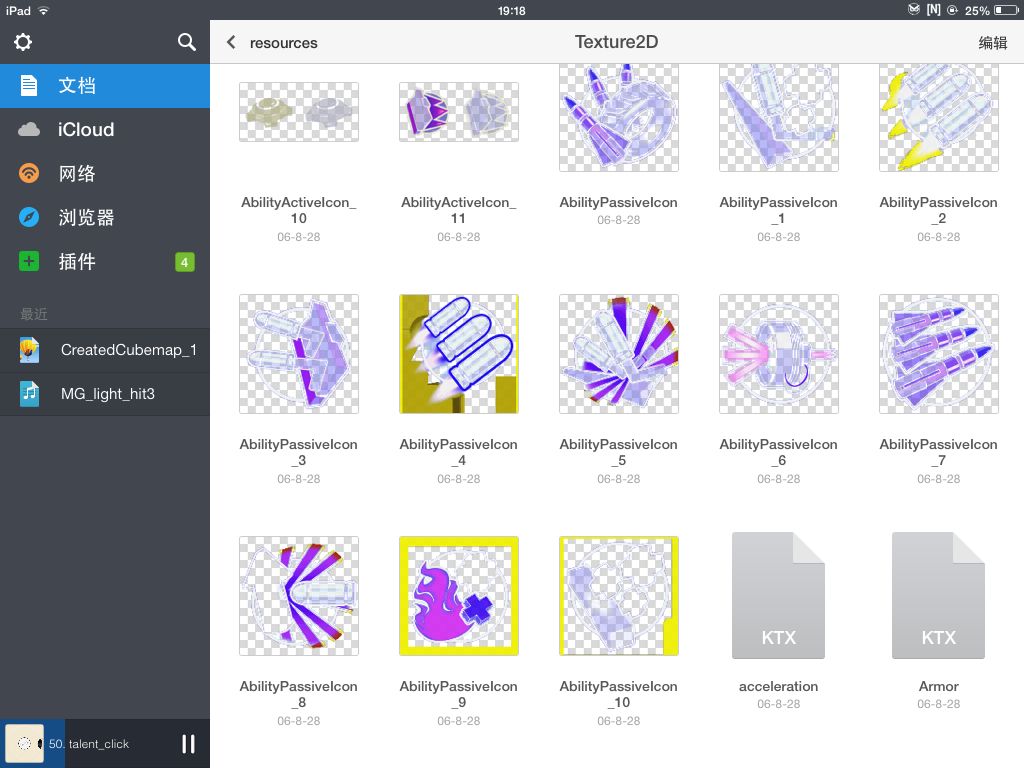The image size is (1024, 768).
Task: Tap the search magnifier icon
Action: 187,42
